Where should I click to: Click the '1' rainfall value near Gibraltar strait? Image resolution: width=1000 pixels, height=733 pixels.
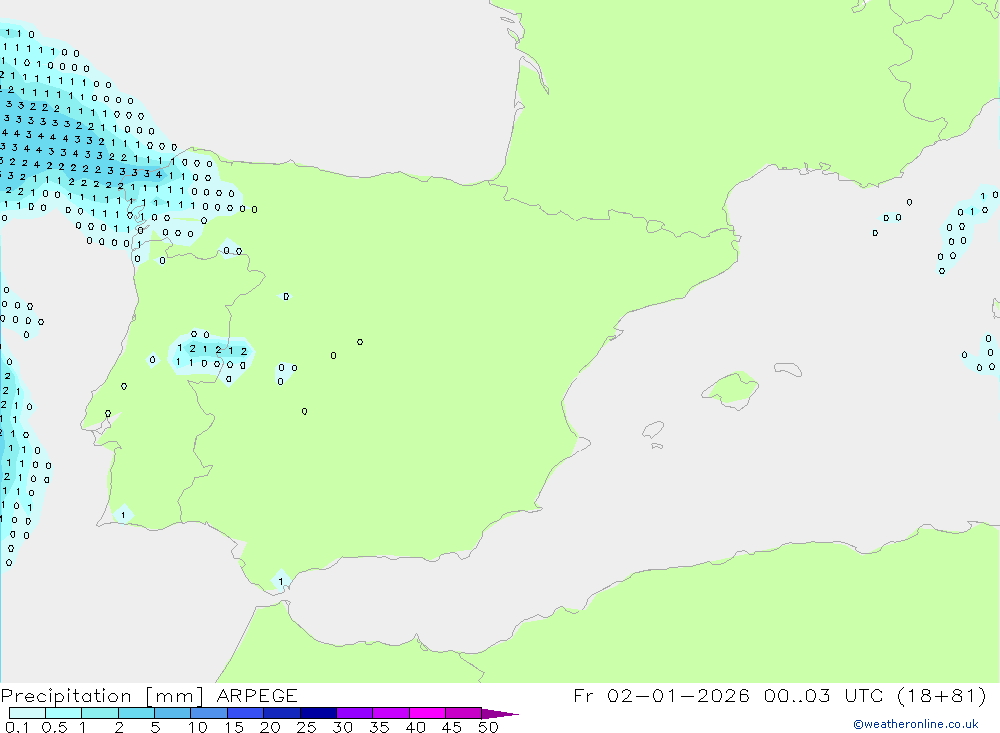(281, 581)
